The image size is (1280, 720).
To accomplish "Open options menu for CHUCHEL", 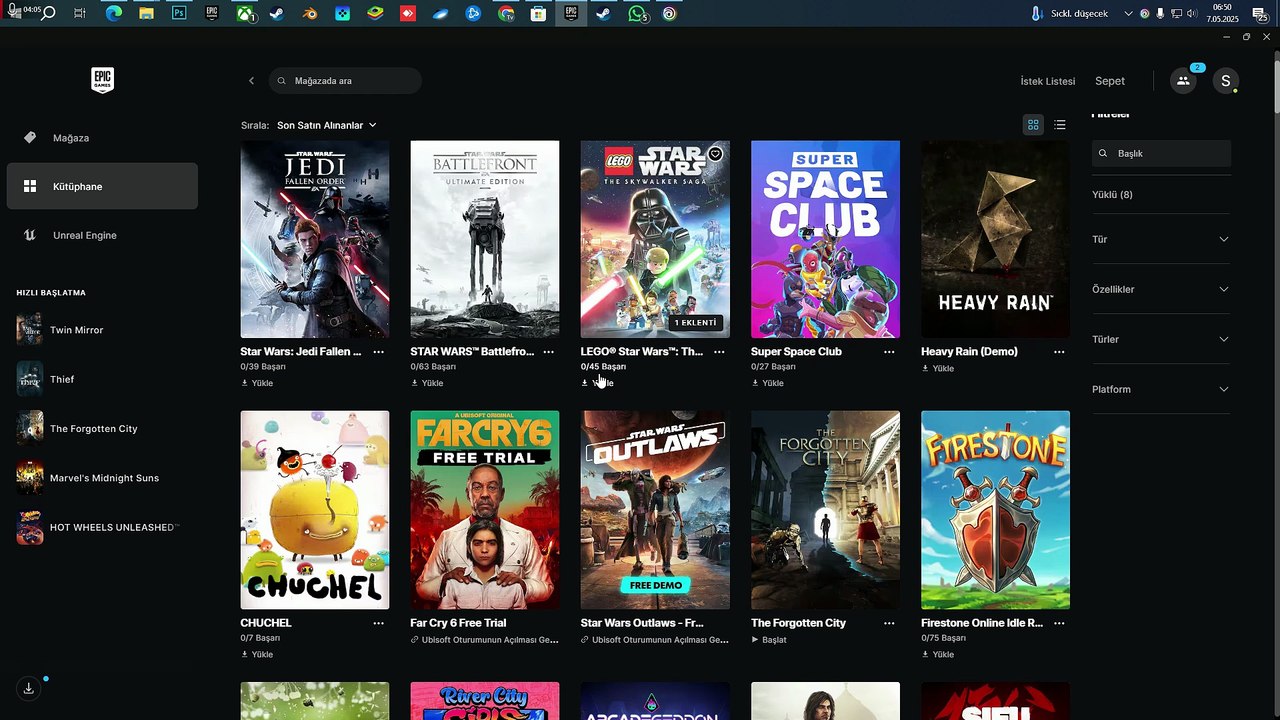I will 378,623.
